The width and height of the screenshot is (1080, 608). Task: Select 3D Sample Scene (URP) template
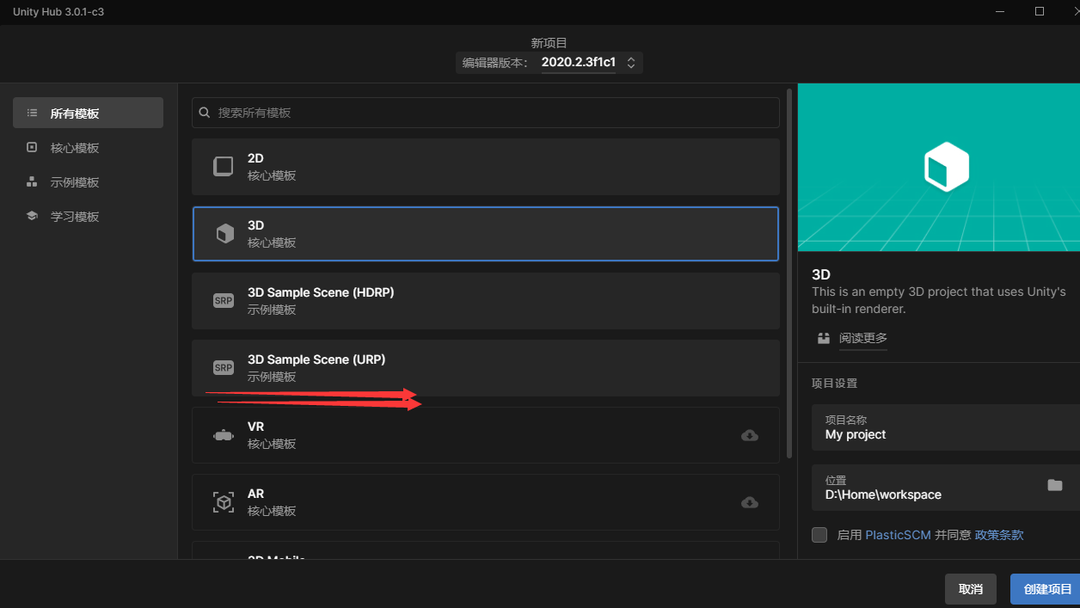[x=486, y=368]
